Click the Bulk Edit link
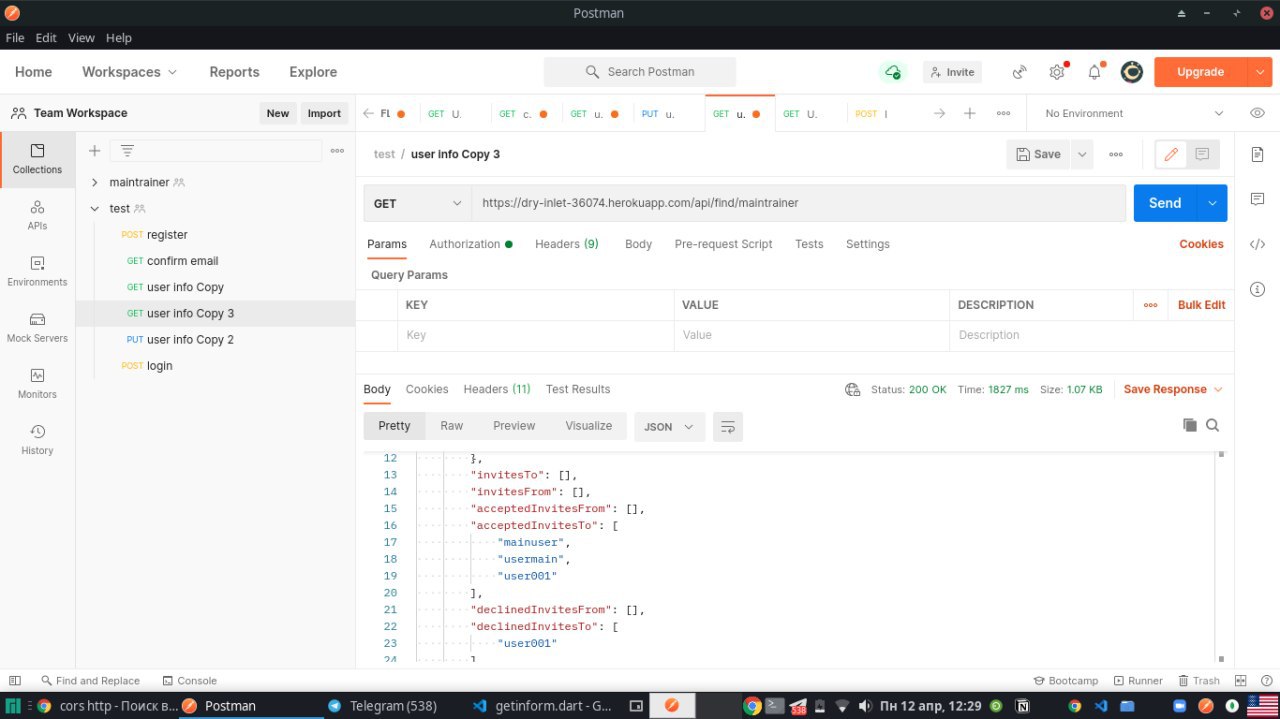 tap(1201, 305)
